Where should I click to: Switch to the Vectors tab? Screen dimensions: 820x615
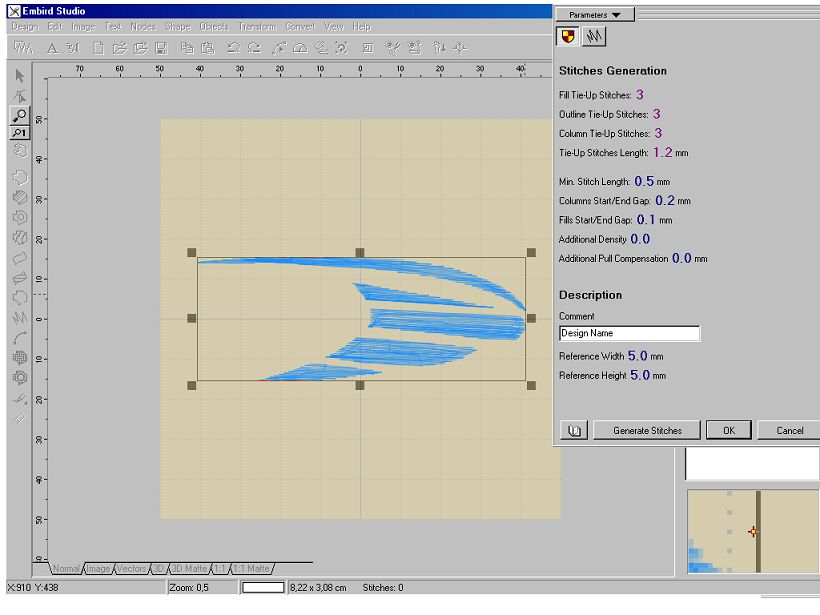[131, 569]
